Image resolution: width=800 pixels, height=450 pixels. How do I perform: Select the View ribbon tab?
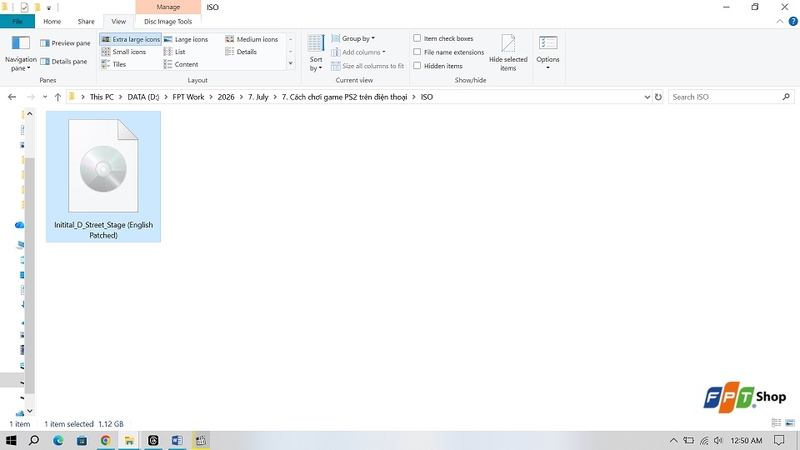tap(118, 21)
